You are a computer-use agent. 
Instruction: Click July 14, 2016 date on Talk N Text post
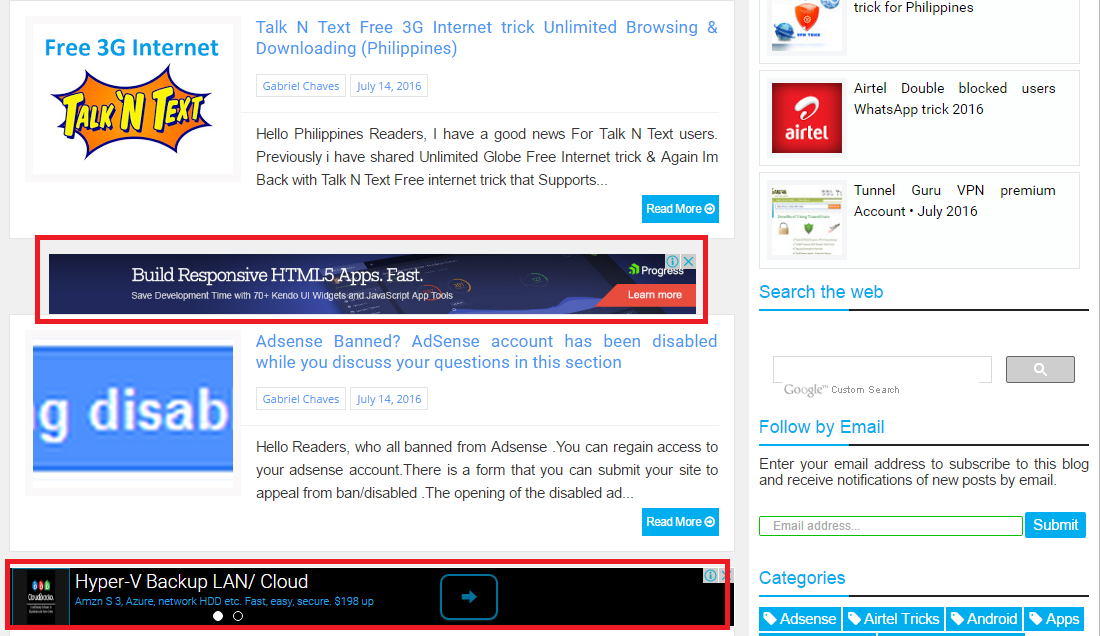click(389, 86)
